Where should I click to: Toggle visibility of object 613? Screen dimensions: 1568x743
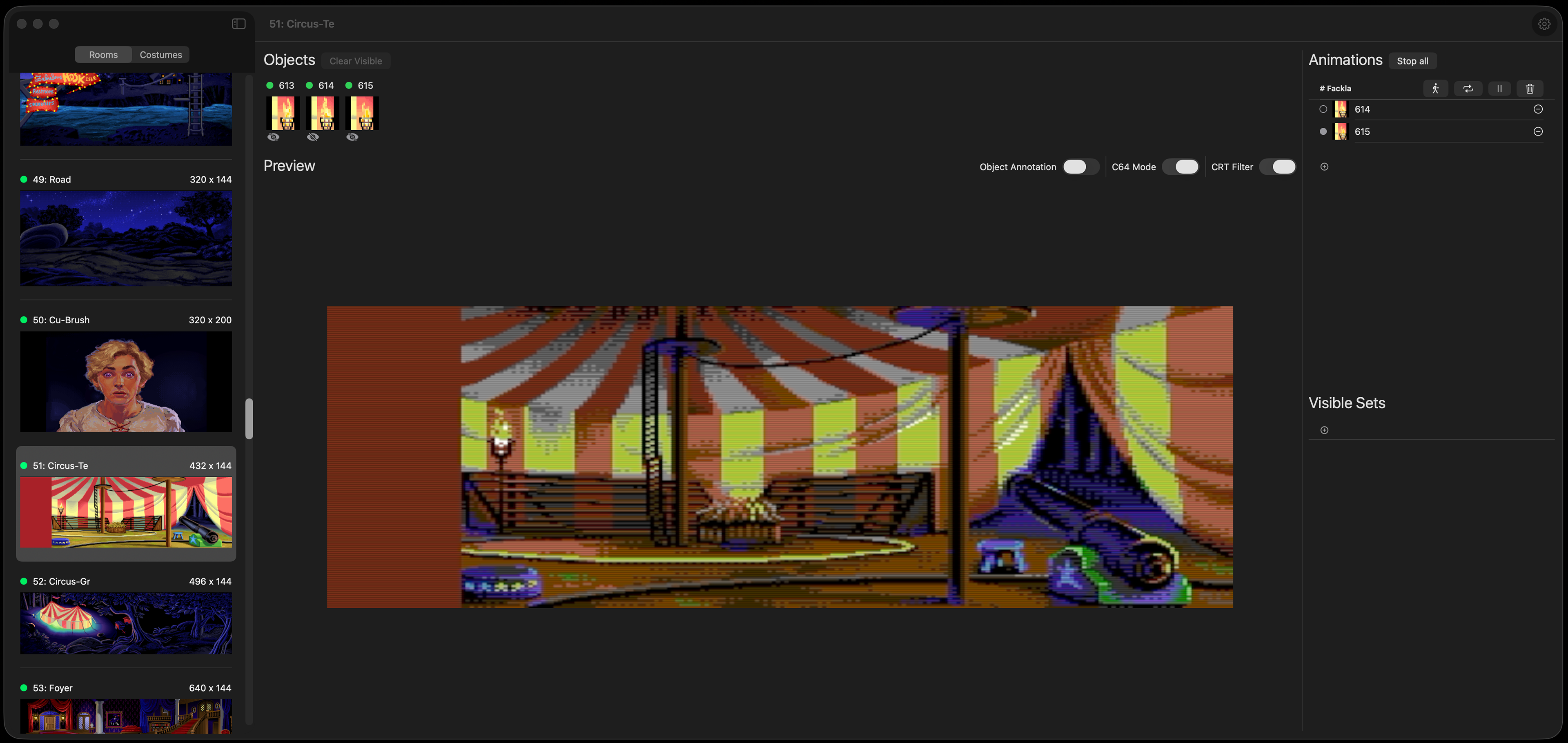(273, 137)
